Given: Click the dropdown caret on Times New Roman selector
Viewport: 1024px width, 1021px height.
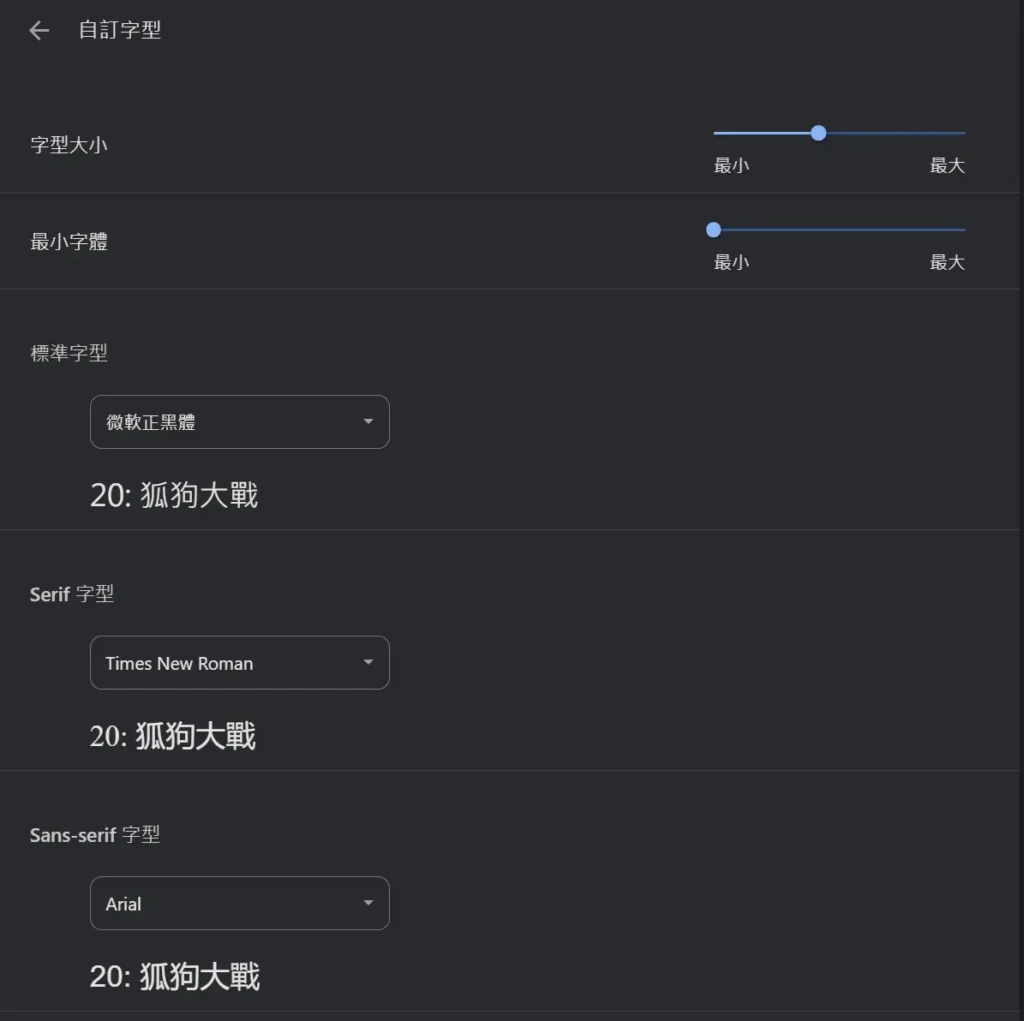Looking at the screenshot, I should pyautogui.click(x=368, y=662).
